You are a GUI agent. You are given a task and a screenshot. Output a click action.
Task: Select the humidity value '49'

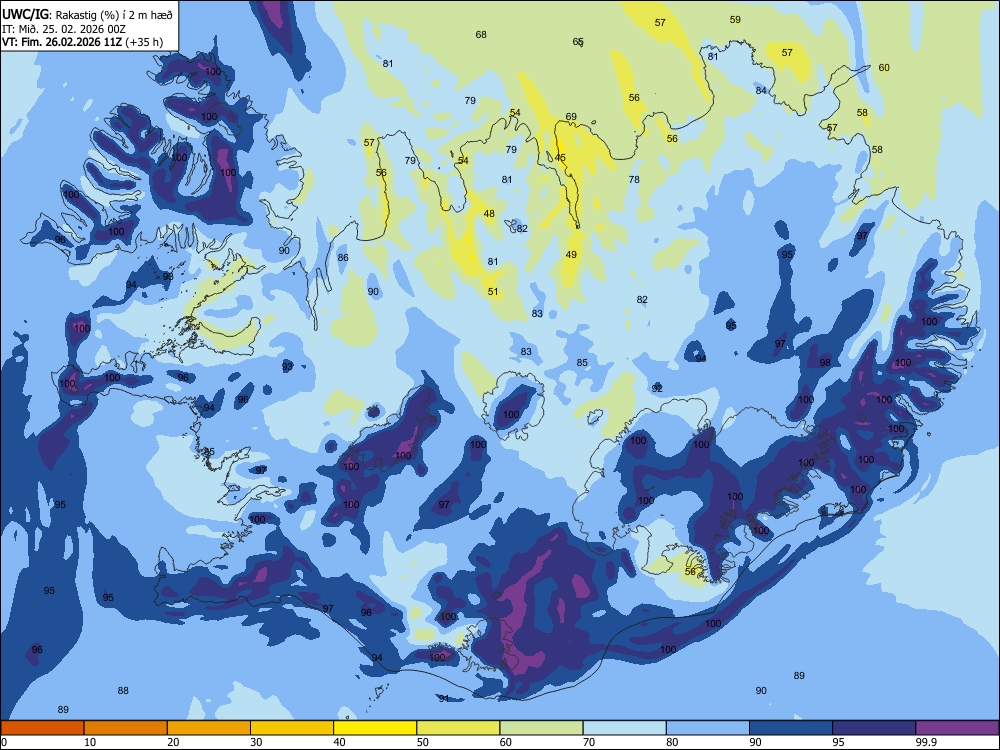(571, 254)
